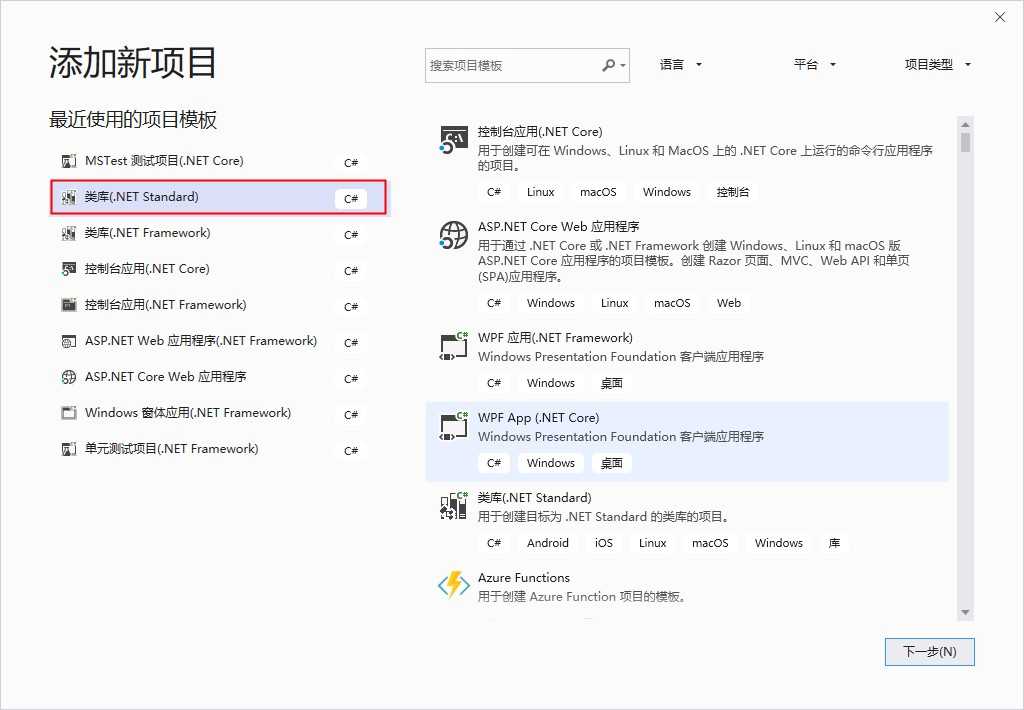Click the ASP.NET Web 应用程序(.NET Framework) icon
This screenshot has height=710, width=1024.
[x=69, y=341]
